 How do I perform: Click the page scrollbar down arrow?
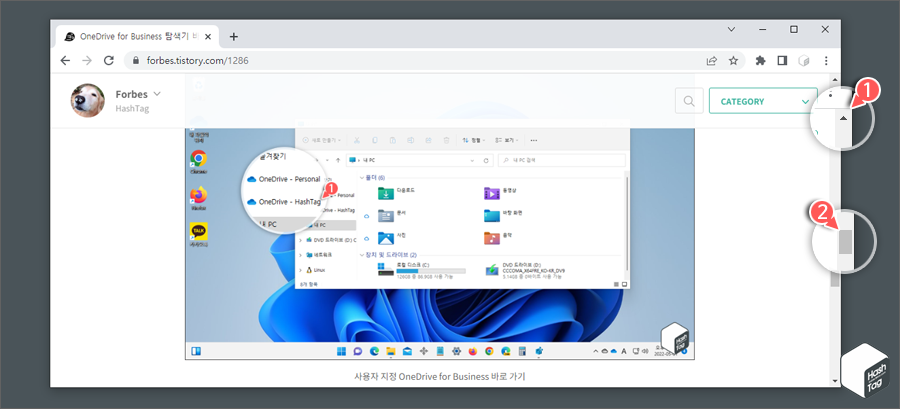coord(835,380)
